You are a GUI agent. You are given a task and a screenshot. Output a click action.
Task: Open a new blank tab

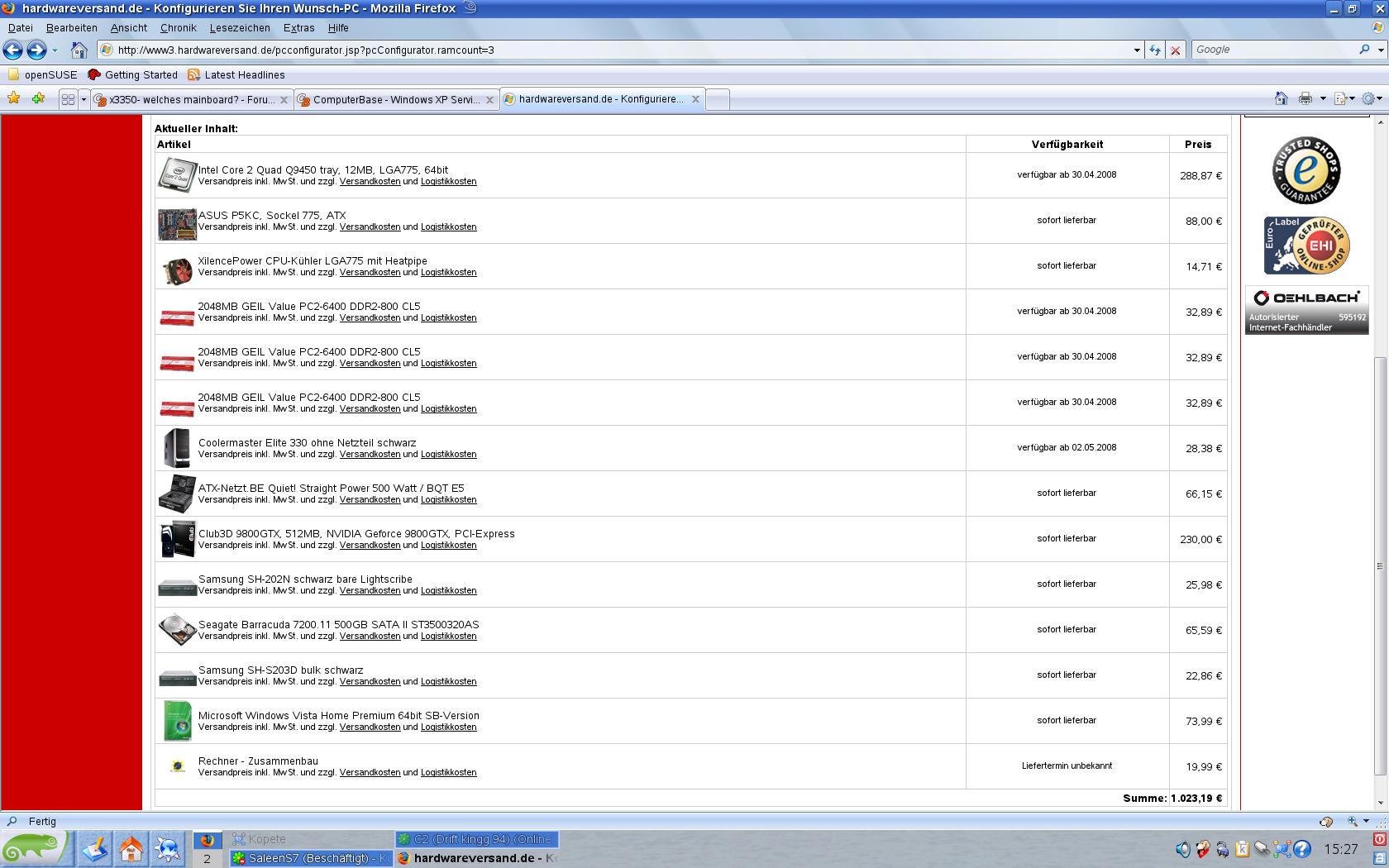(718, 99)
